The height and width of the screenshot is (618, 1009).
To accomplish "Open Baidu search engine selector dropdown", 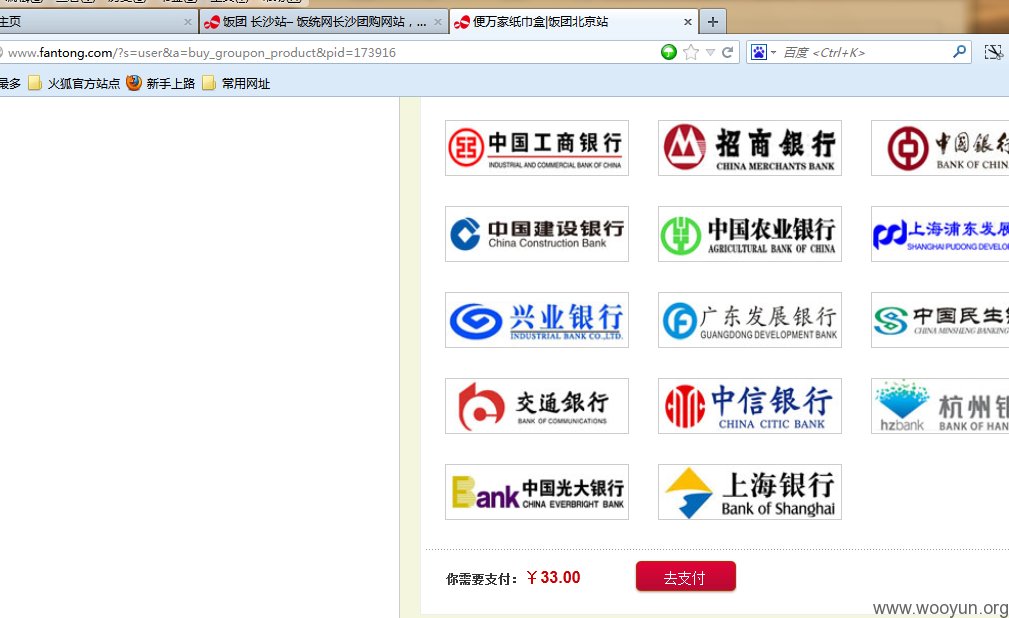I will (764, 52).
